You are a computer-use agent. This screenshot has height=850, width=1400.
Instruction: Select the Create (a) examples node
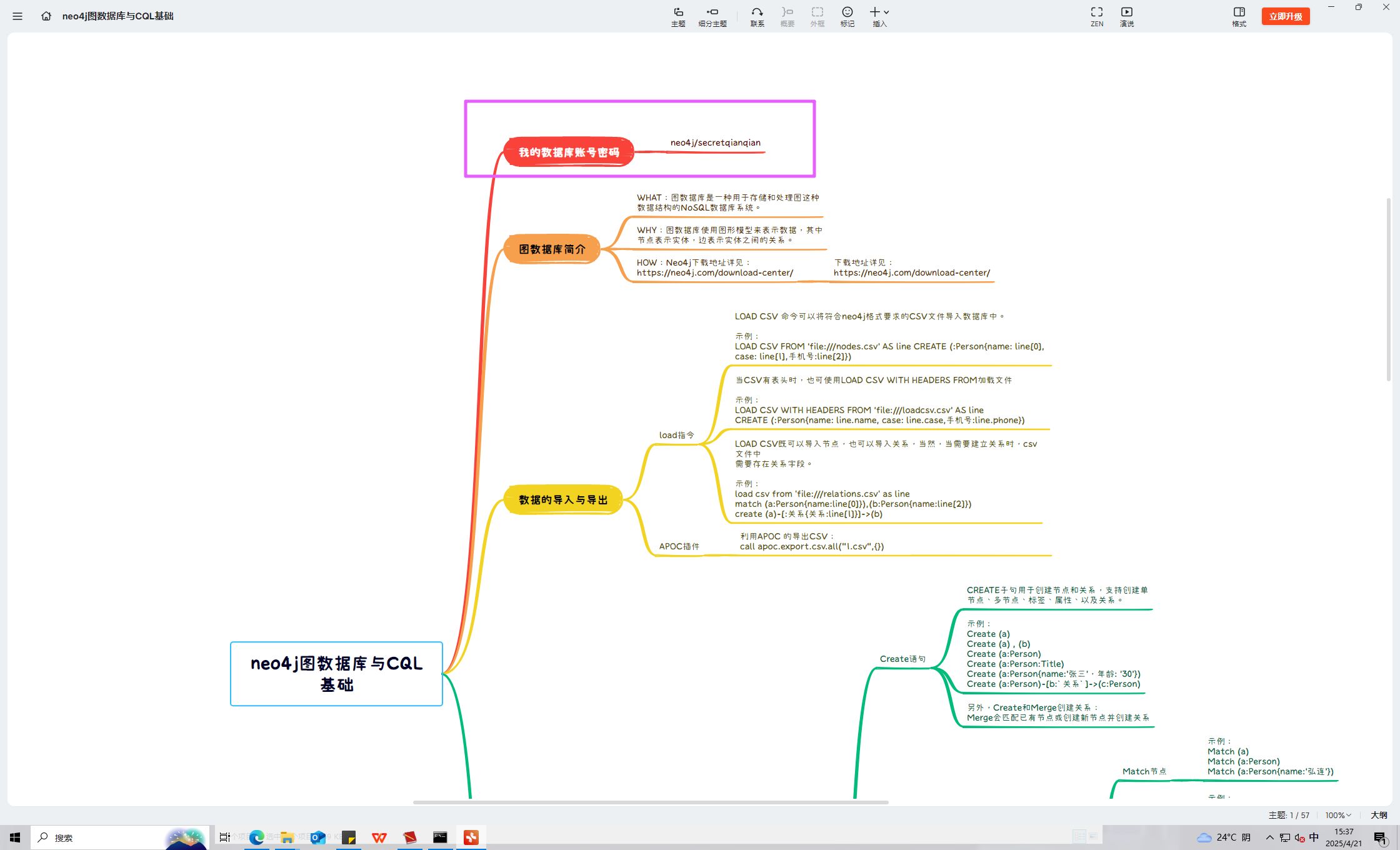pyautogui.click(x=1054, y=654)
